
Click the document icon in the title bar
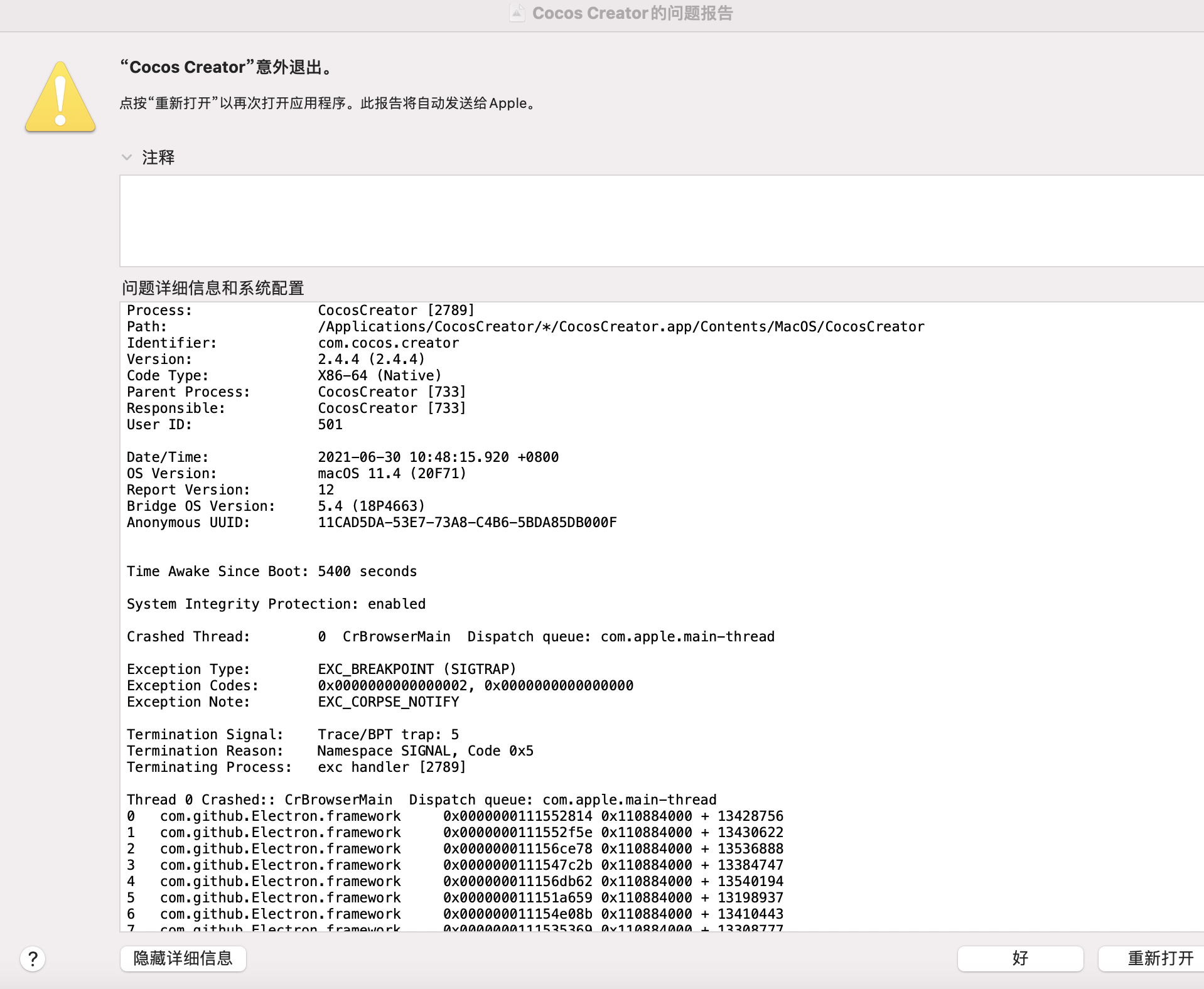pyautogui.click(x=517, y=13)
